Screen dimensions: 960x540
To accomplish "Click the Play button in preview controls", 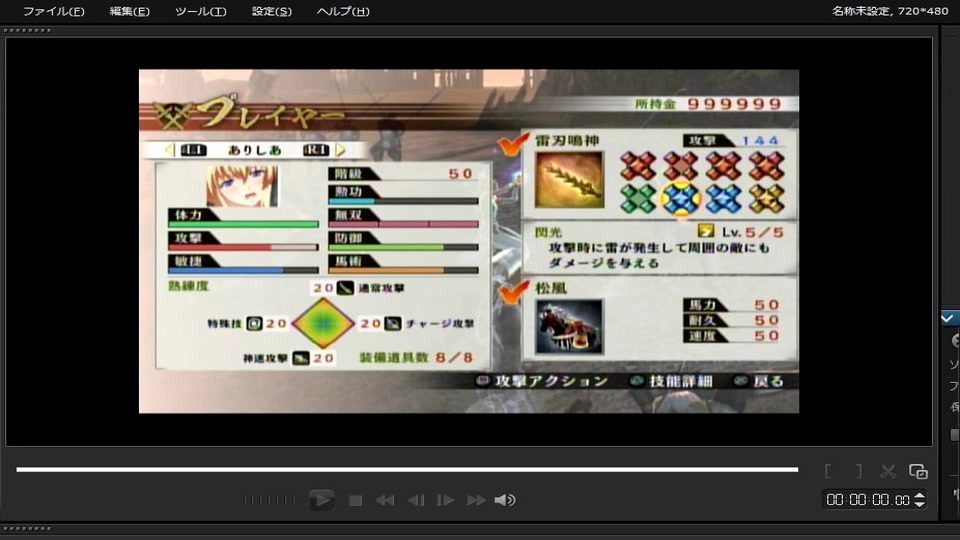I will [321, 500].
